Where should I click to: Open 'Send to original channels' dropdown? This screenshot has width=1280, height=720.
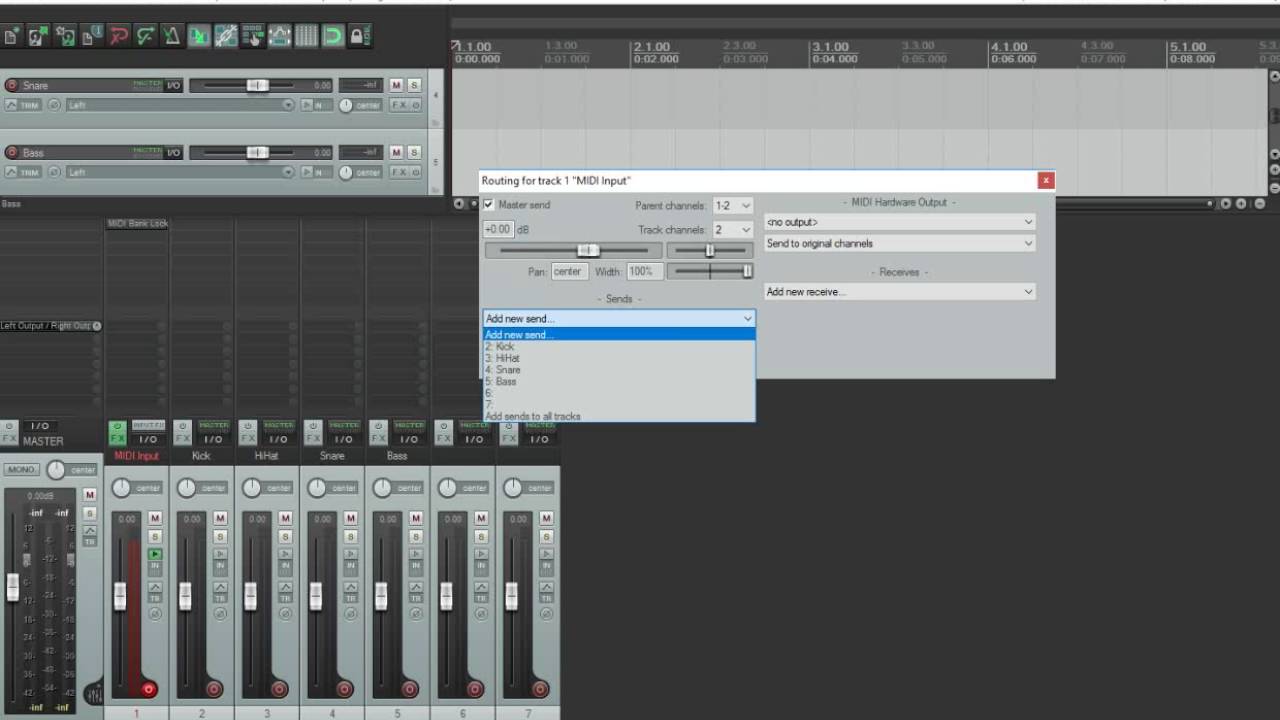900,243
